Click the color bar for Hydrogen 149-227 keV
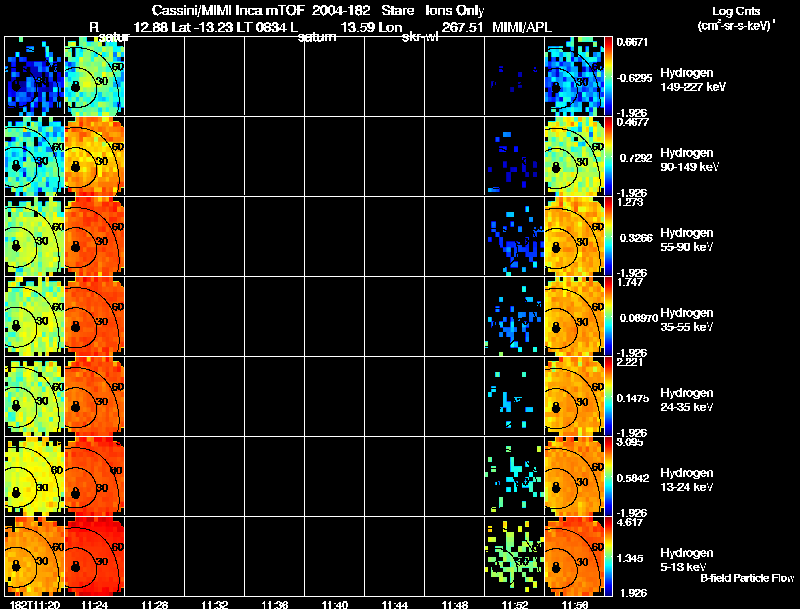 608,76
